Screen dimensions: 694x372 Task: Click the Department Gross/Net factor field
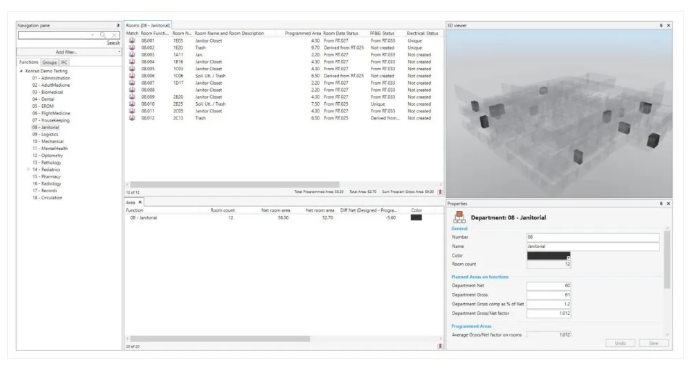pos(548,313)
